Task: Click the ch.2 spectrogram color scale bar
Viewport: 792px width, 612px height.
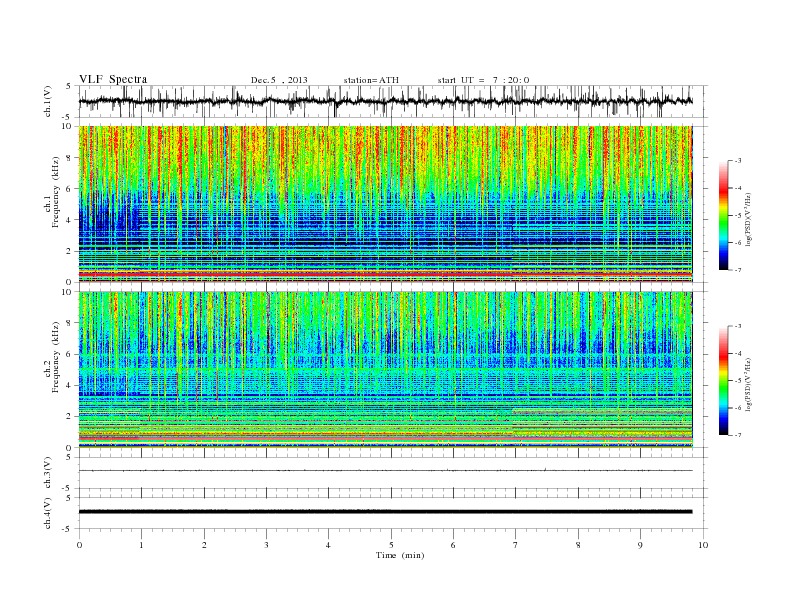Action: coord(723,381)
